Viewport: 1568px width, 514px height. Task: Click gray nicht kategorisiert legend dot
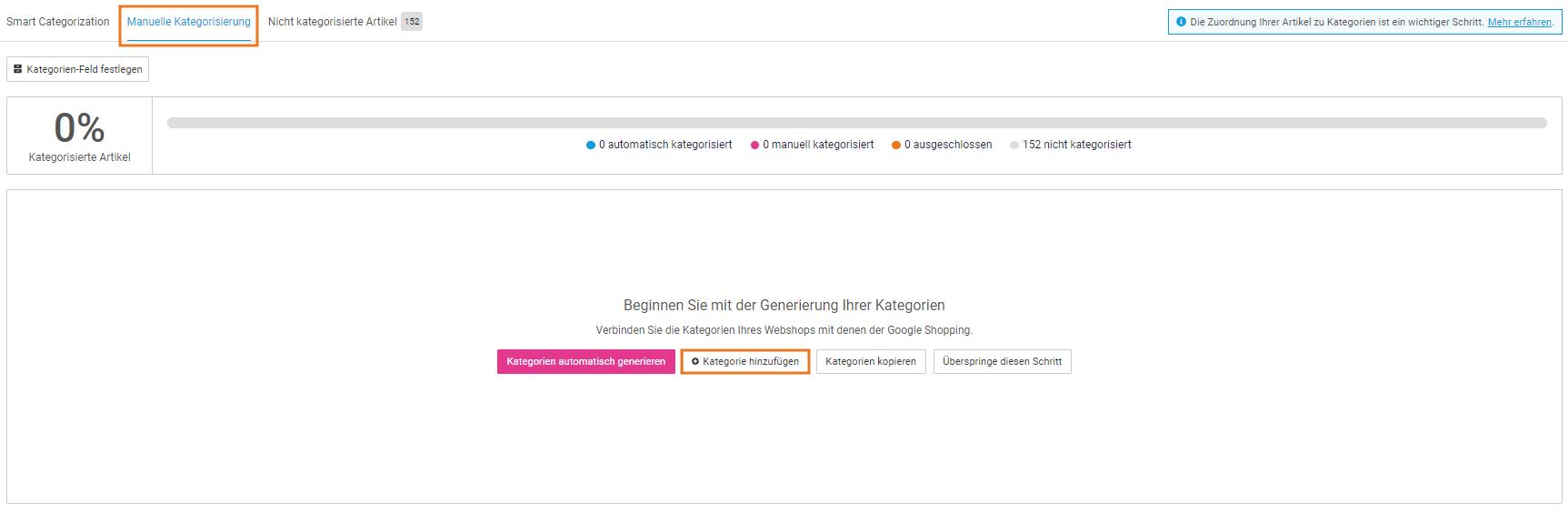tap(1014, 145)
